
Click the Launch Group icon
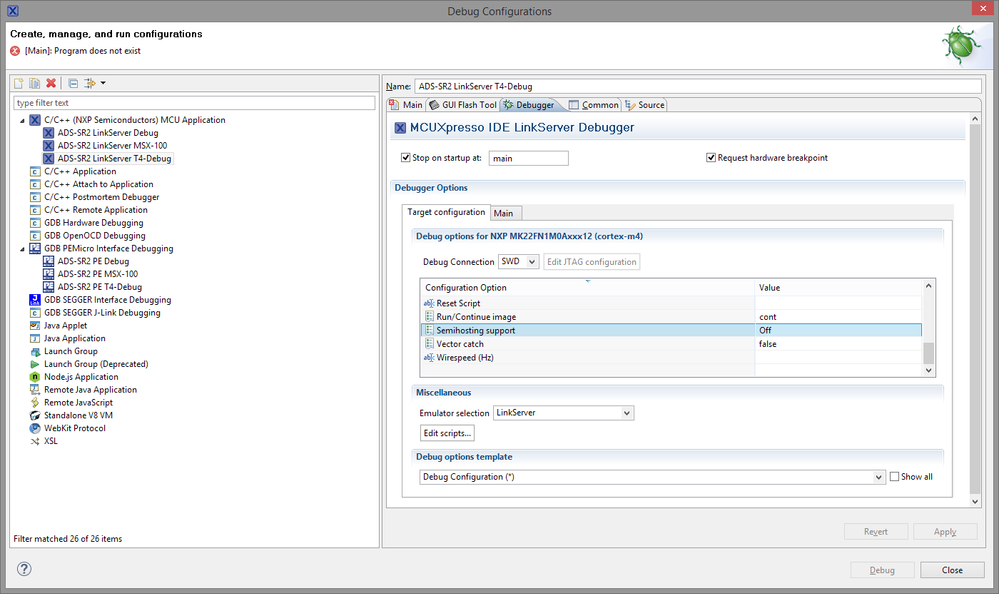coord(35,351)
